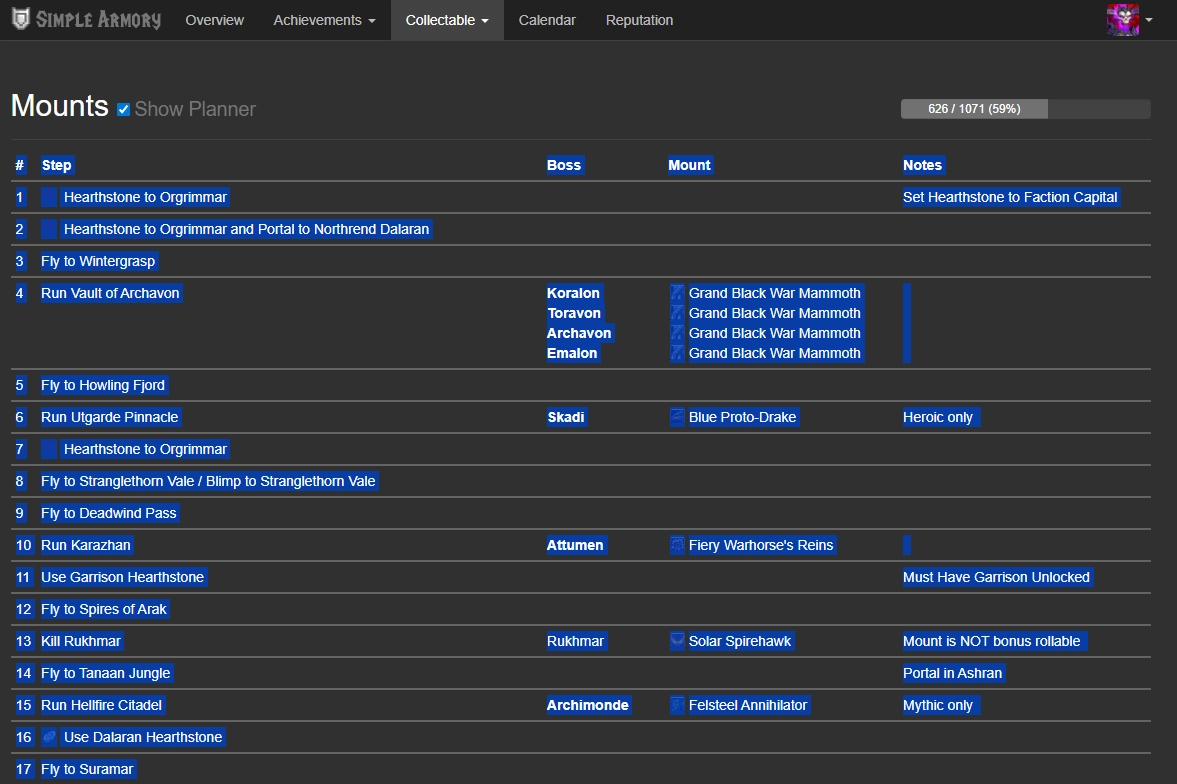Screen dimensions: 1177x784
Task: Click the Notes column header
Action: tap(923, 165)
